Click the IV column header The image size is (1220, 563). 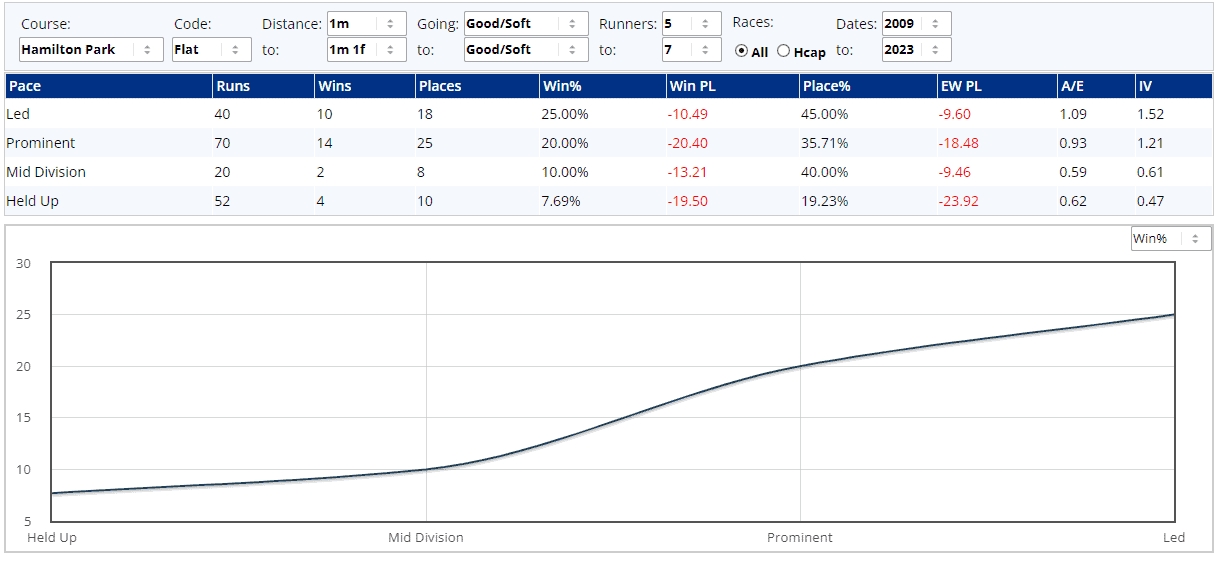click(1145, 86)
